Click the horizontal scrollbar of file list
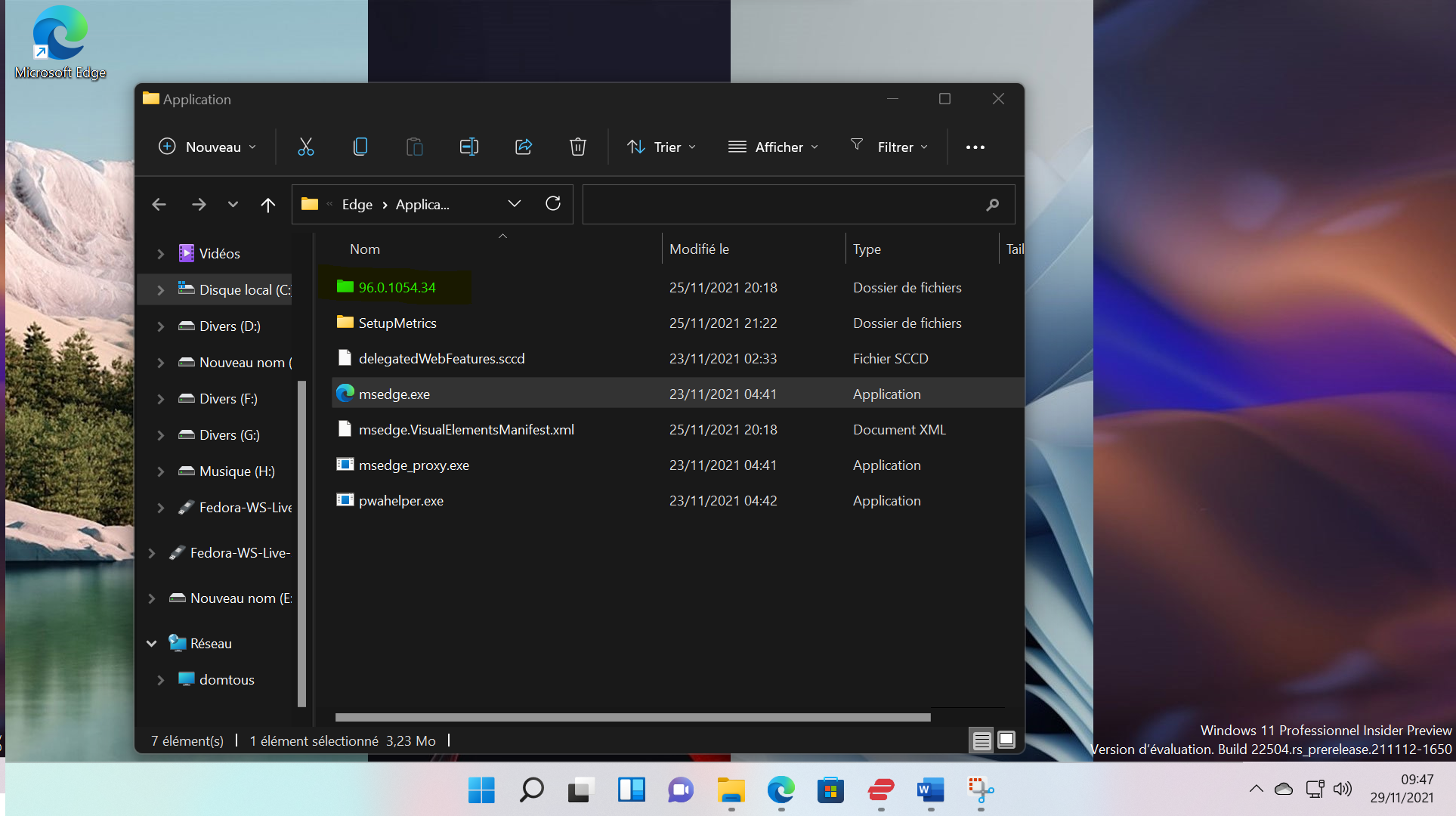Screen dimensions: 1456x816 point(632,717)
